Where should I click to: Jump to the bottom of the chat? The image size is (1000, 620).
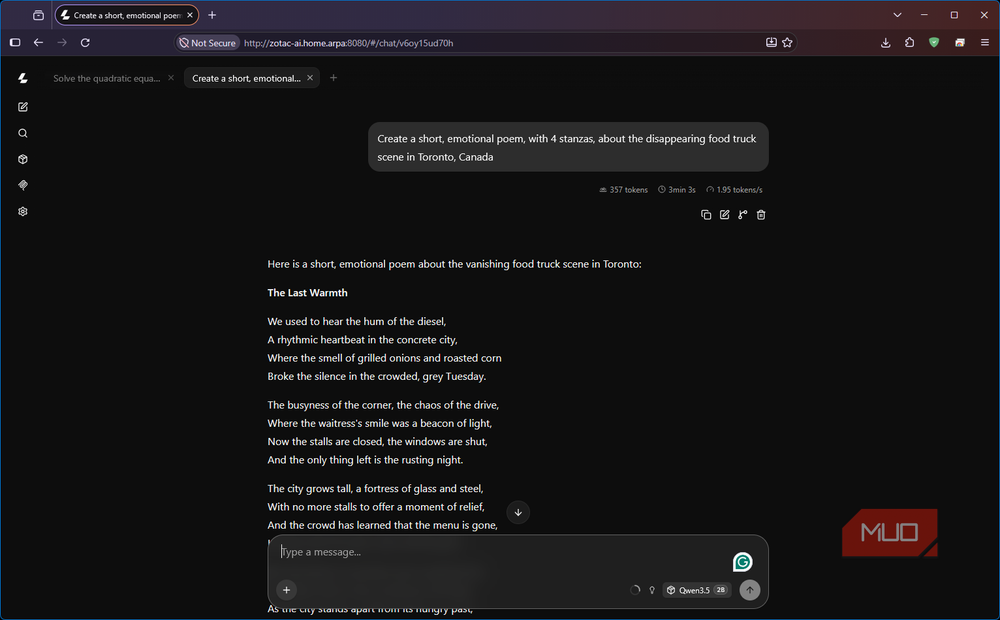click(x=518, y=512)
